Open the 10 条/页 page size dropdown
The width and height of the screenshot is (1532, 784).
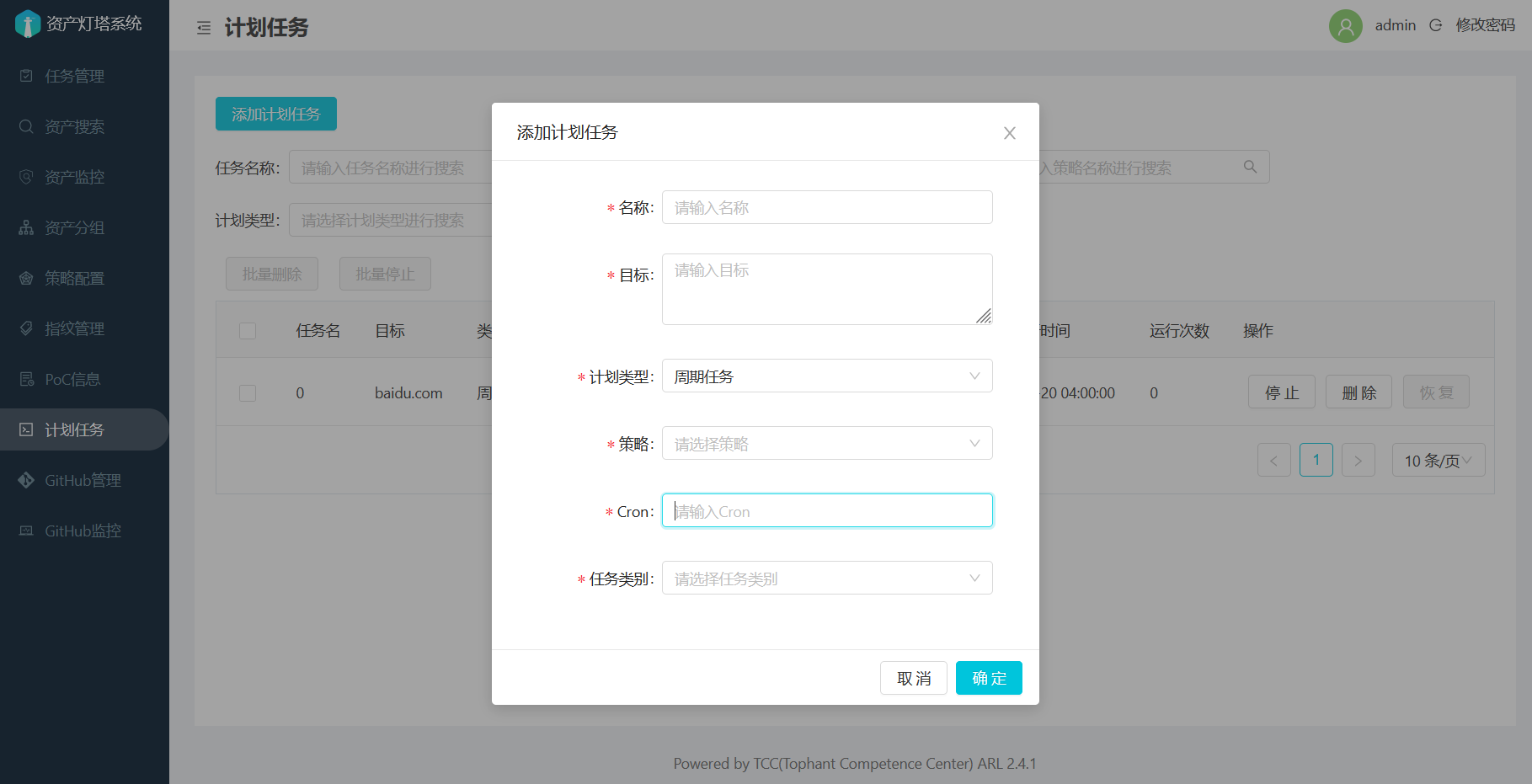(x=1439, y=460)
